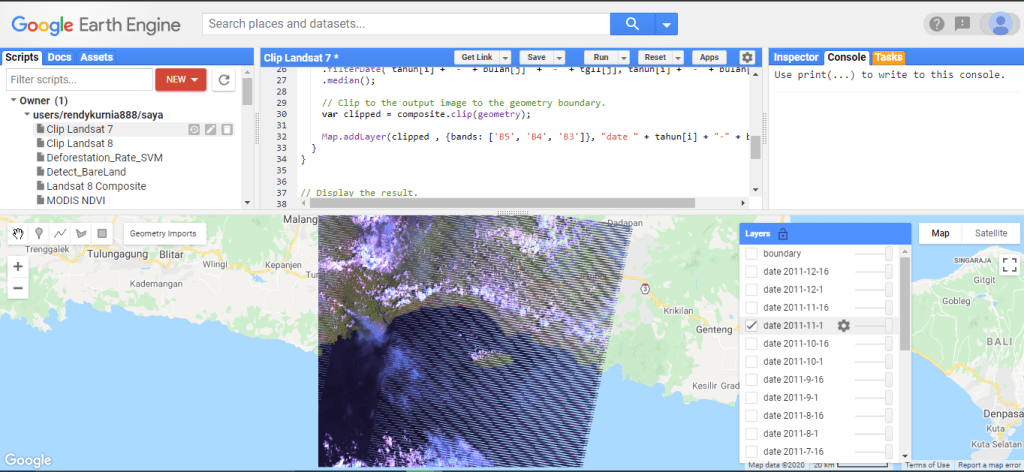Select the draw line tool

click(60, 233)
